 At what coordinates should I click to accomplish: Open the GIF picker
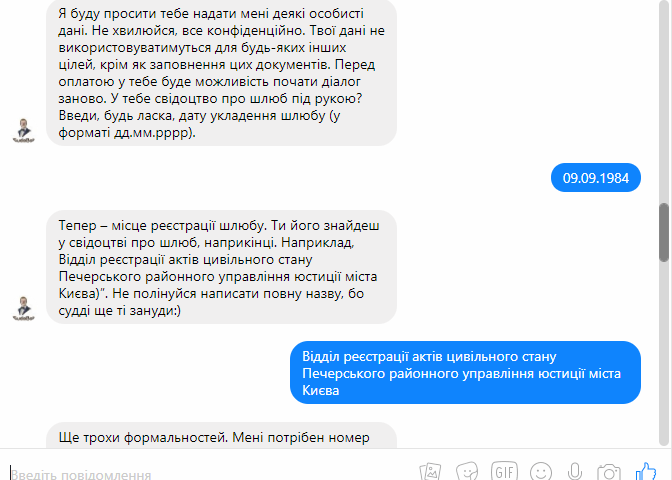coord(504,471)
